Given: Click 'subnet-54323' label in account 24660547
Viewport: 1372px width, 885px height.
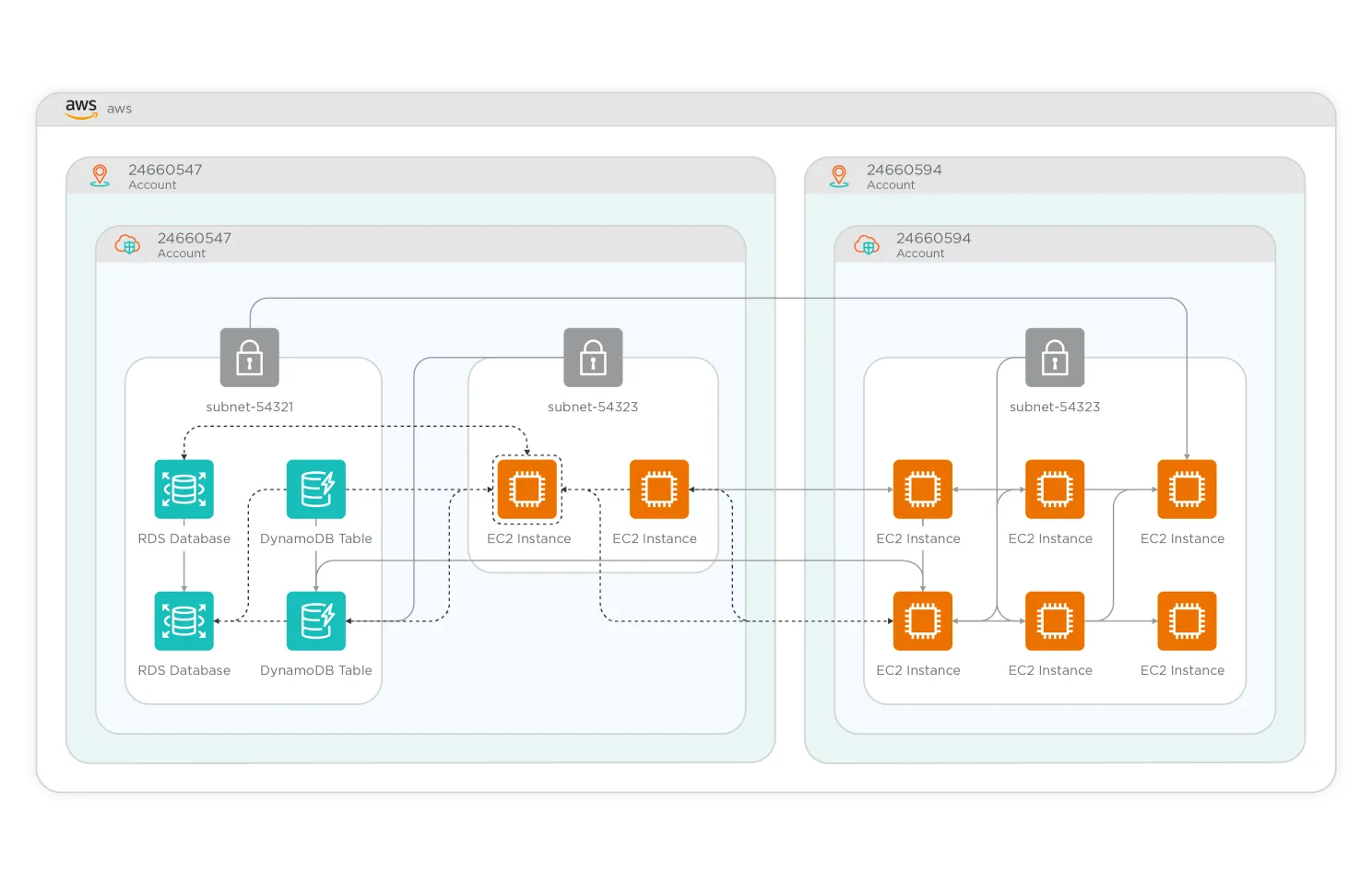Looking at the screenshot, I should (593, 407).
